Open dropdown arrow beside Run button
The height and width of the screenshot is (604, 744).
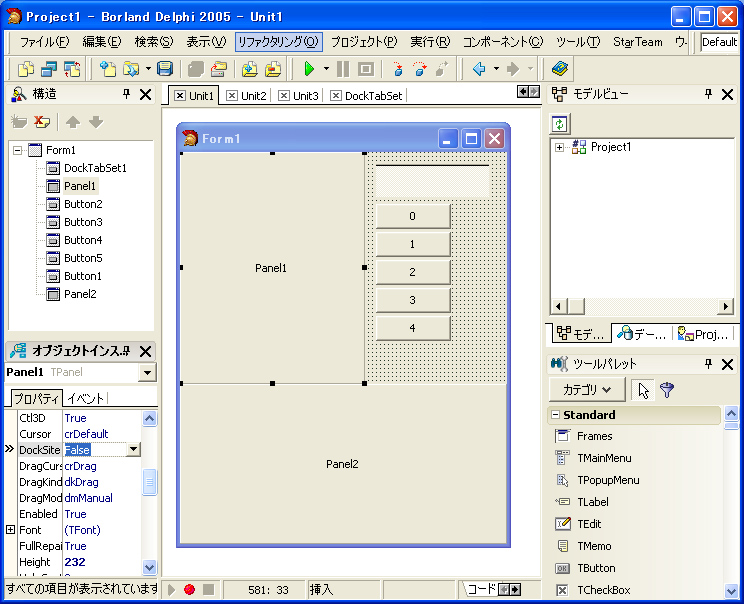pyautogui.click(x=326, y=69)
